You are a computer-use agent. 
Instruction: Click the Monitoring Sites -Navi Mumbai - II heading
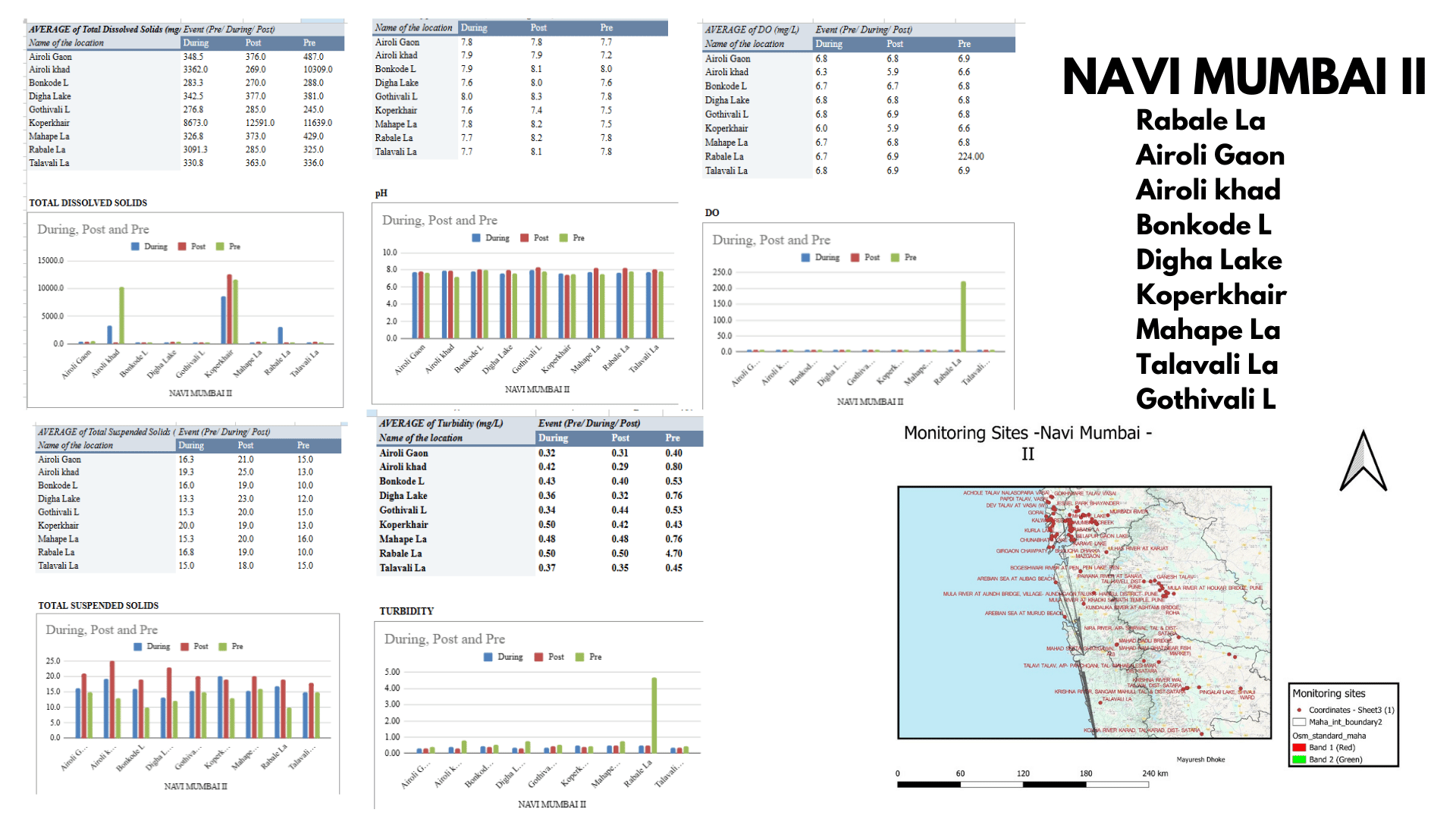click(1028, 443)
